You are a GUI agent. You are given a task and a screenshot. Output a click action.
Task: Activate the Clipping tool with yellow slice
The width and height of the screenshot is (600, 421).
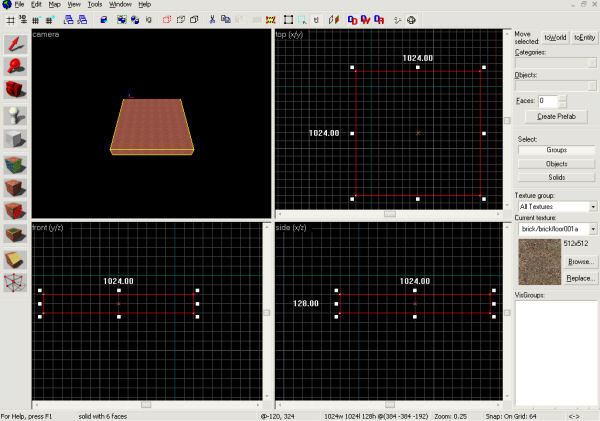tap(15, 260)
